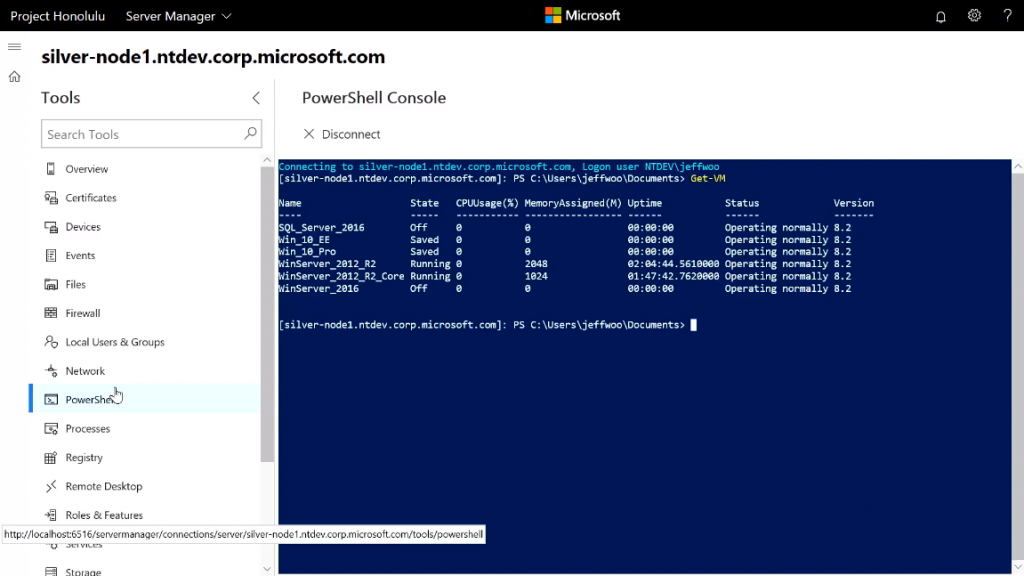Click the Remote Desktop tool icon
This screenshot has width=1024, height=576.
coord(51,486)
